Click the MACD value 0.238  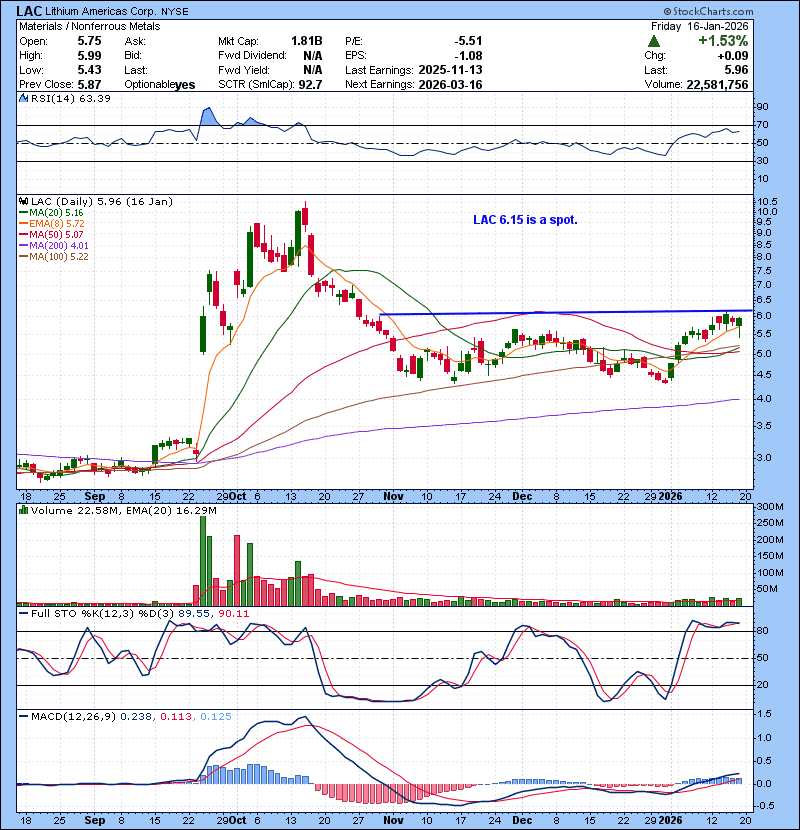click(136, 717)
